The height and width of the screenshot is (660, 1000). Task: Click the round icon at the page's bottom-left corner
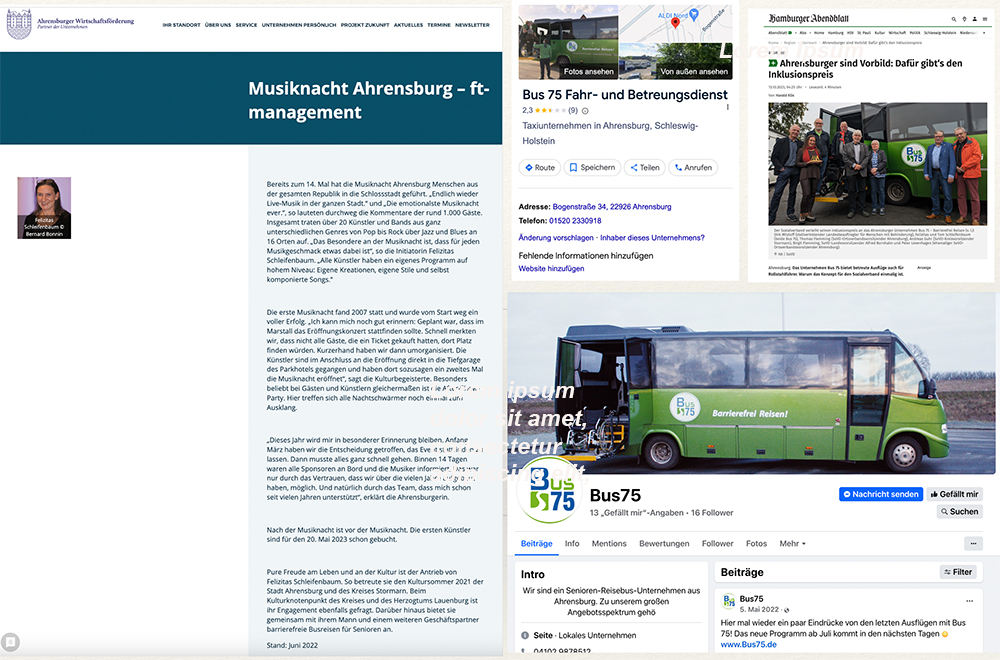point(10,642)
